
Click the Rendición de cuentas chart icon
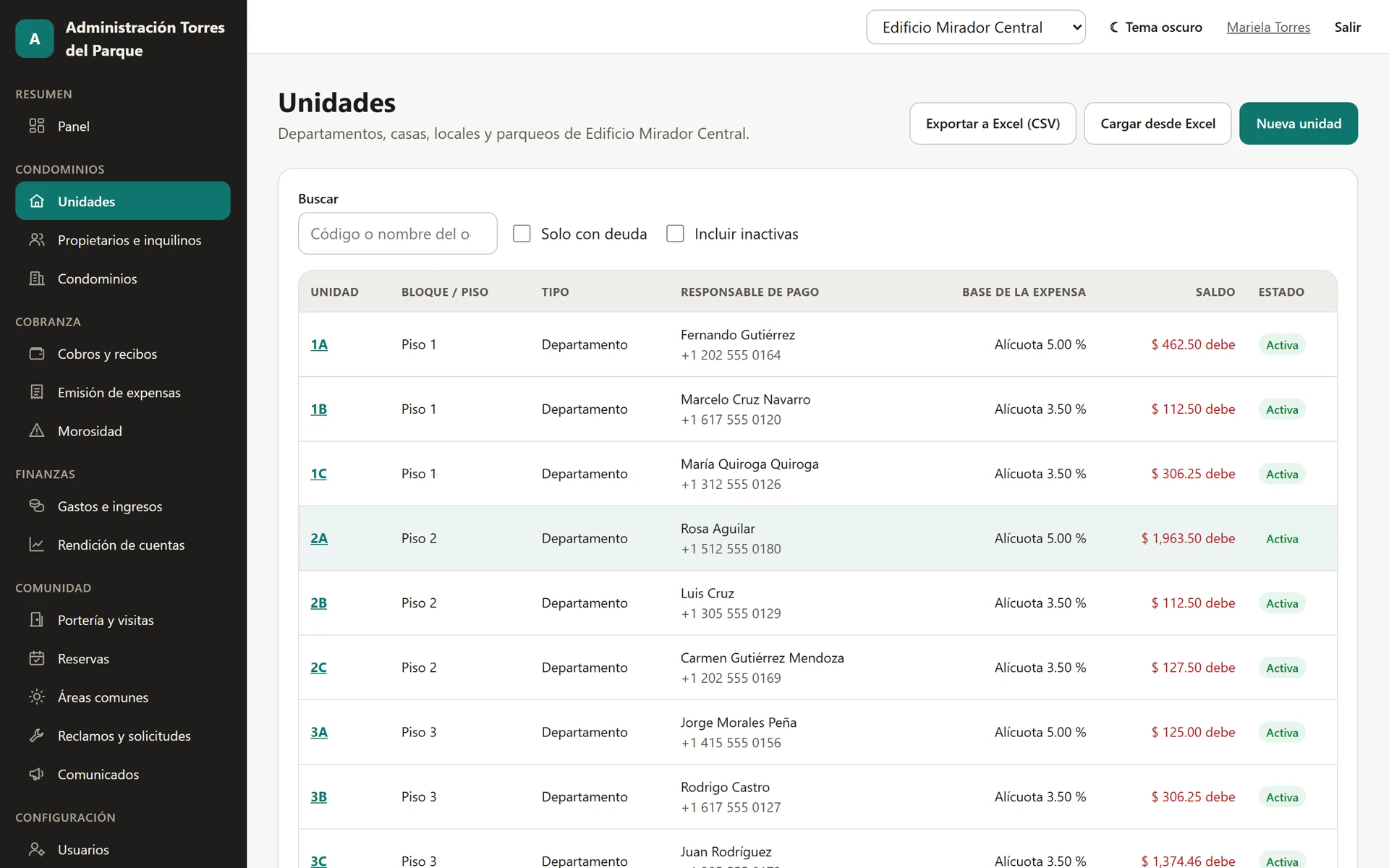tap(37, 545)
